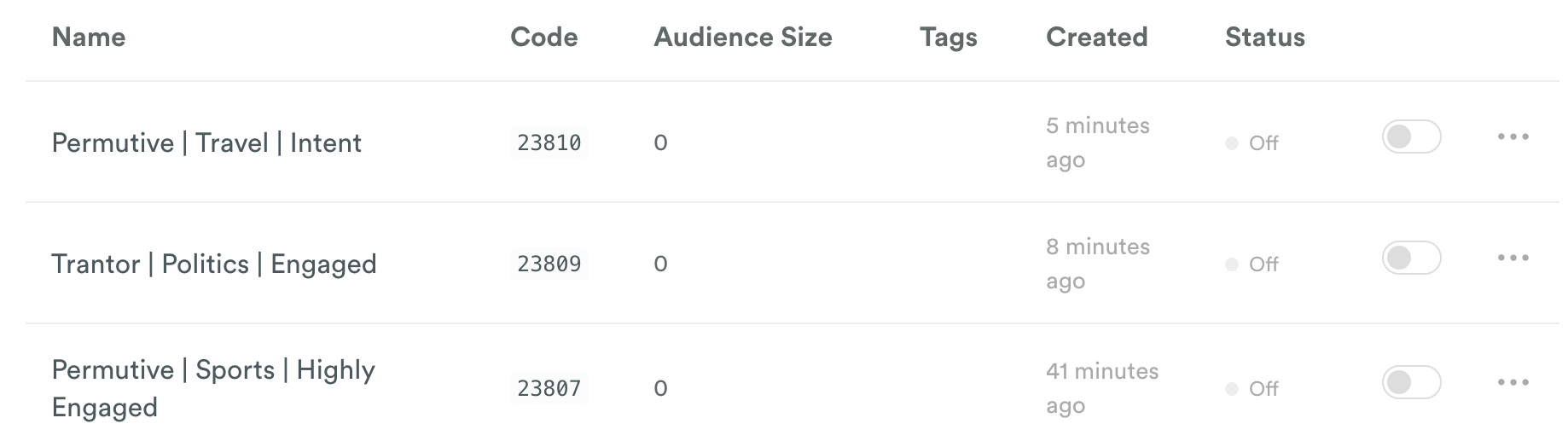1568x447 pixels.
Task: Open more options for Trantor Politics Engaged
Action: tap(1513, 258)
